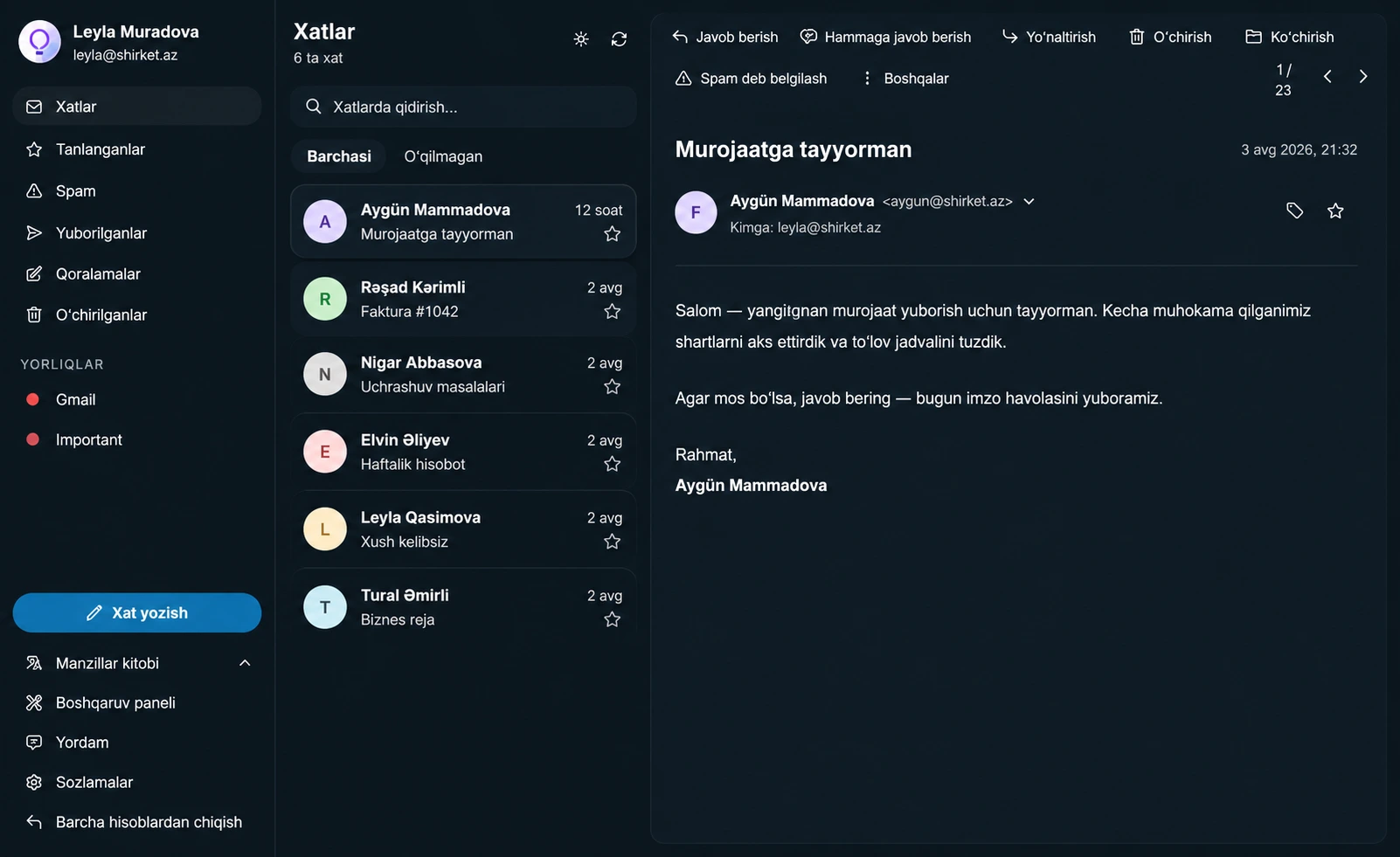1400x857 pixels.
Task: Go to previous message arrow
Action: (1327, 77)
